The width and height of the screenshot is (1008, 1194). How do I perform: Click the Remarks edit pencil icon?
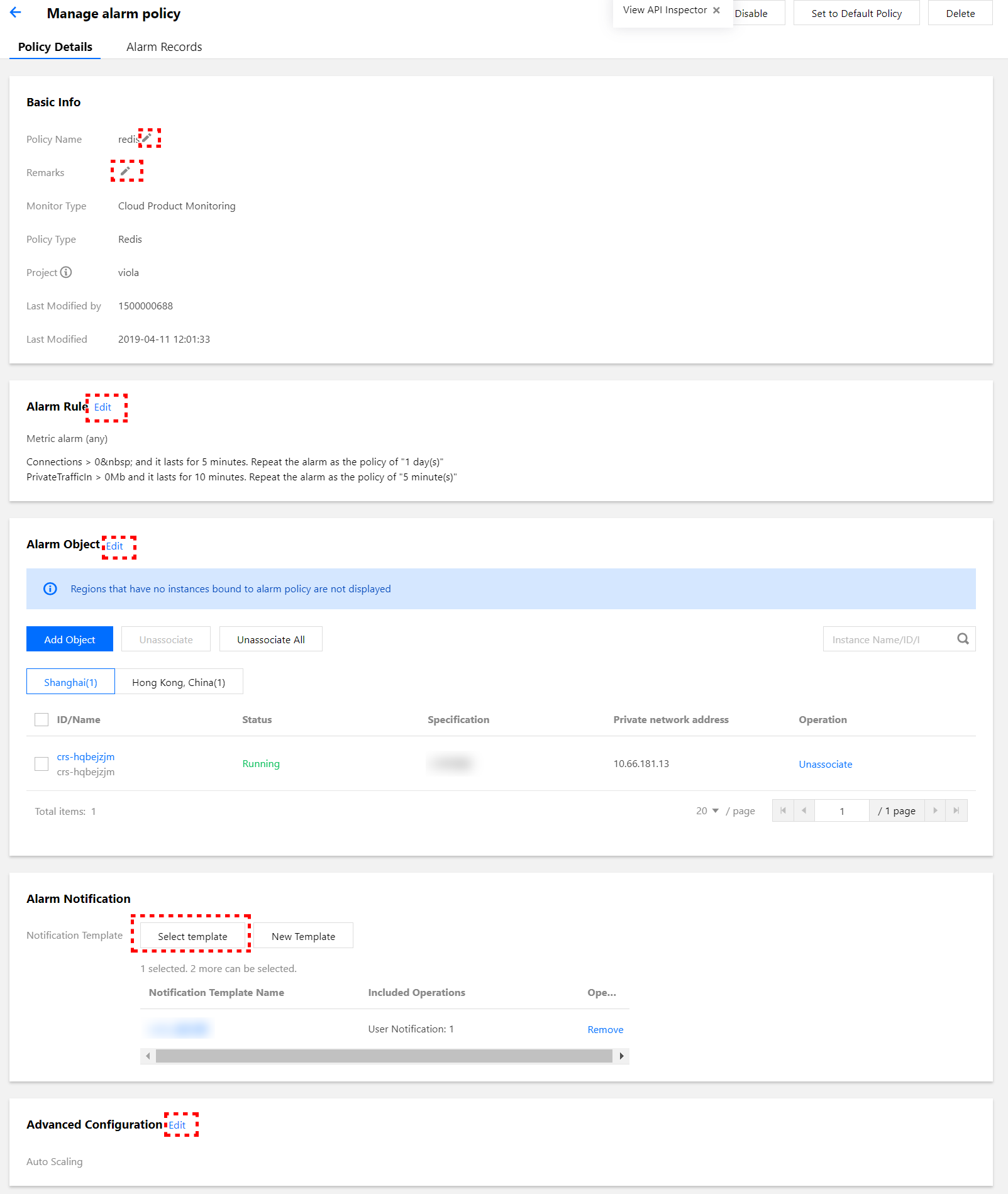pos(125,171)
